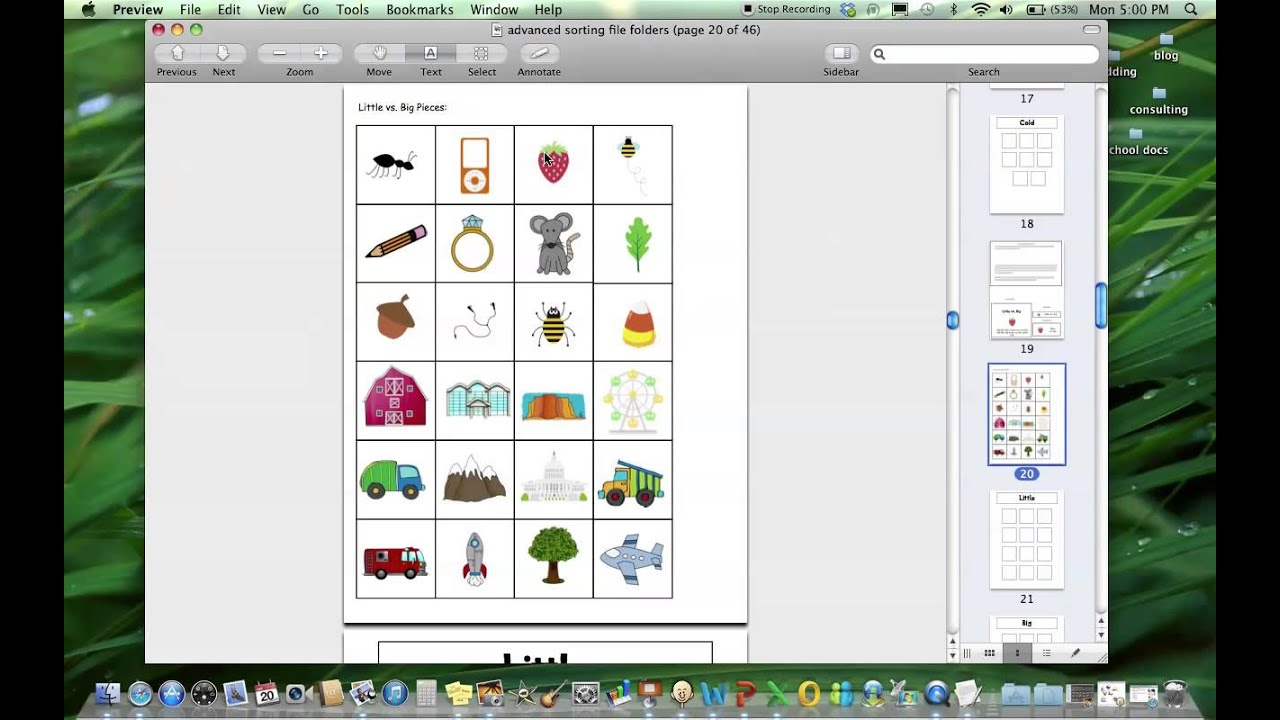Open the Trash in the Dock
The height and width of the screenshot is (720, 1280).
pos(1174,693)
